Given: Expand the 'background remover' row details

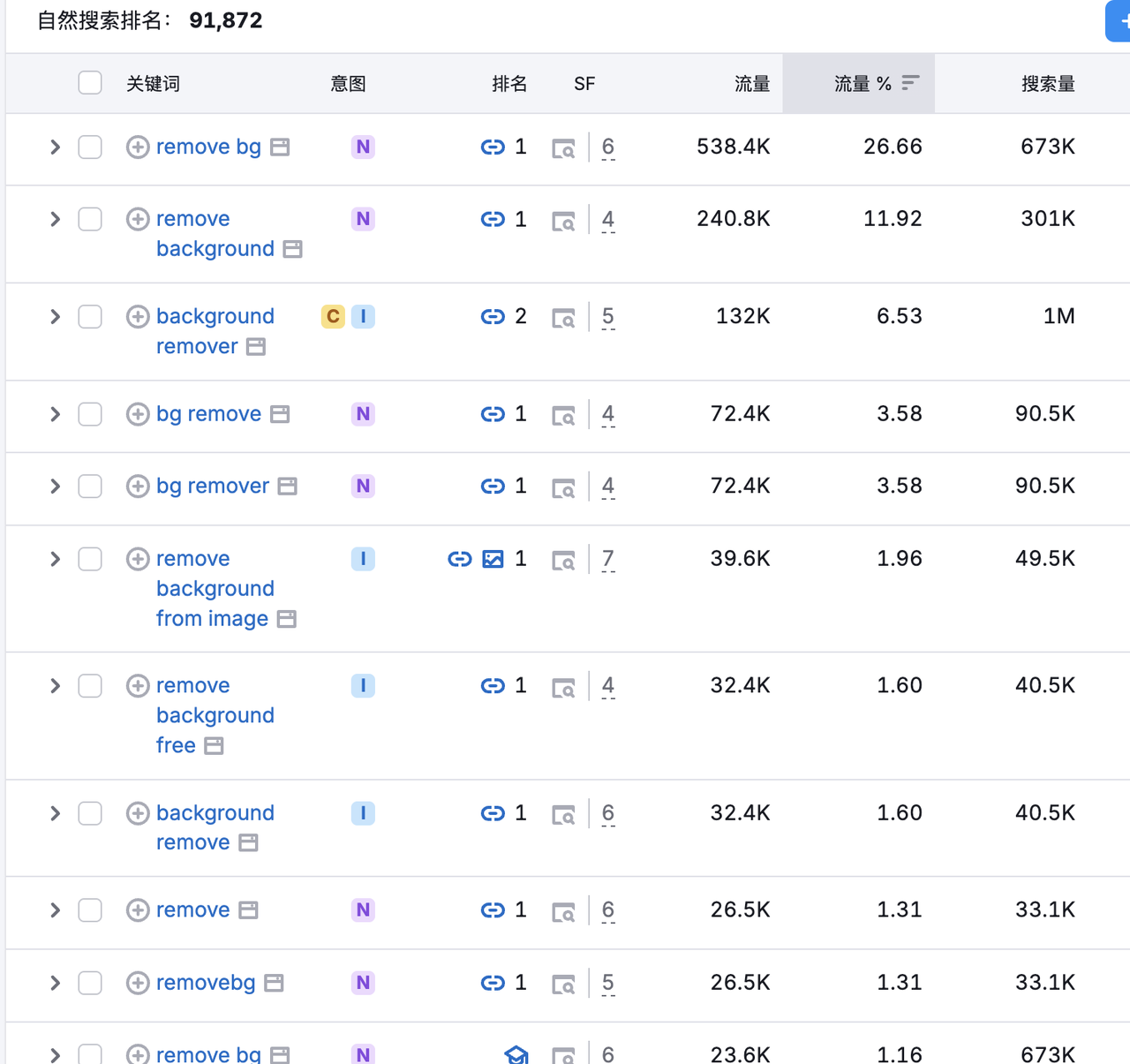Looking at the screenshot, I should [55, 317].
